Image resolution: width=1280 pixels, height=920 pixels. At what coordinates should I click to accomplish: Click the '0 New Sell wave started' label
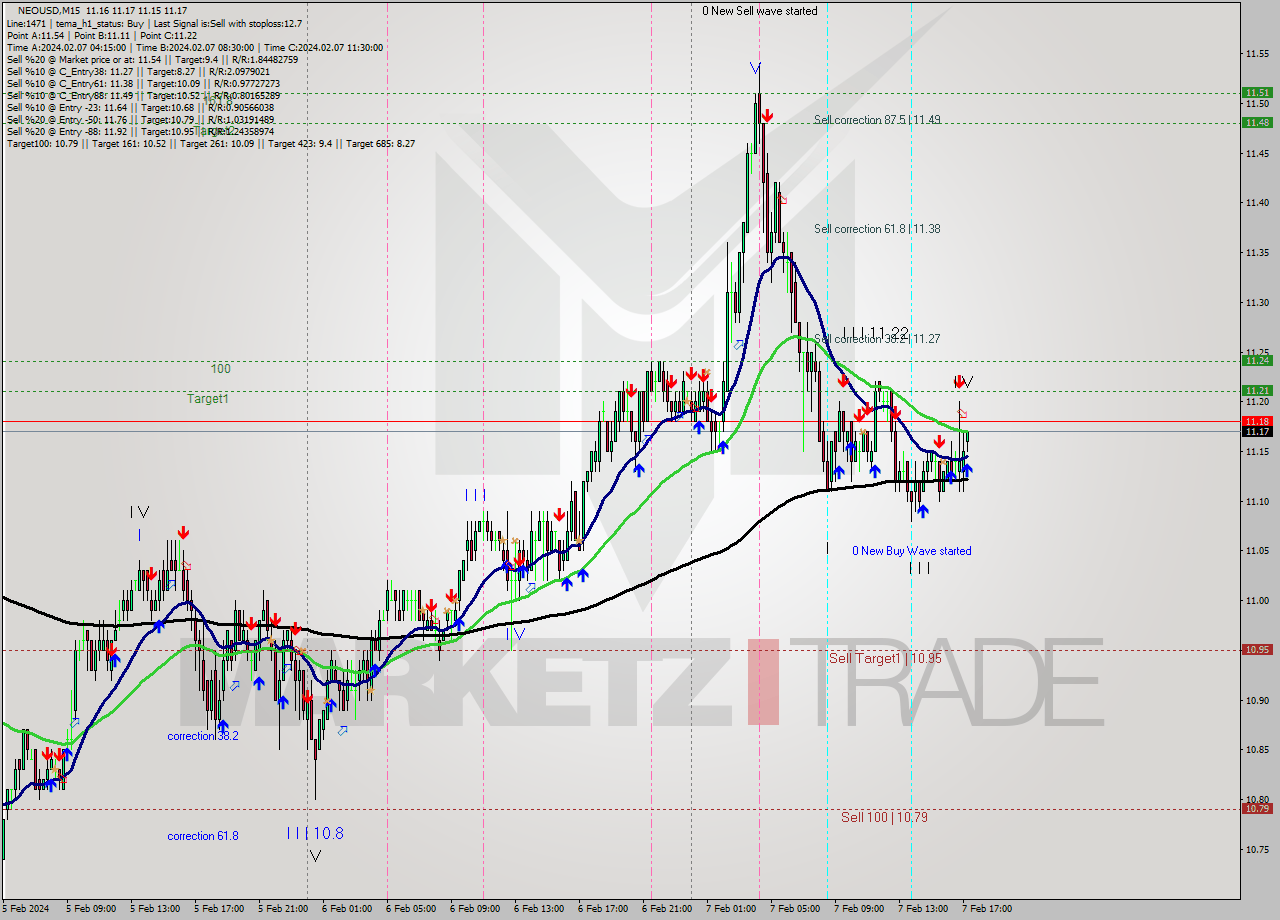759,11
